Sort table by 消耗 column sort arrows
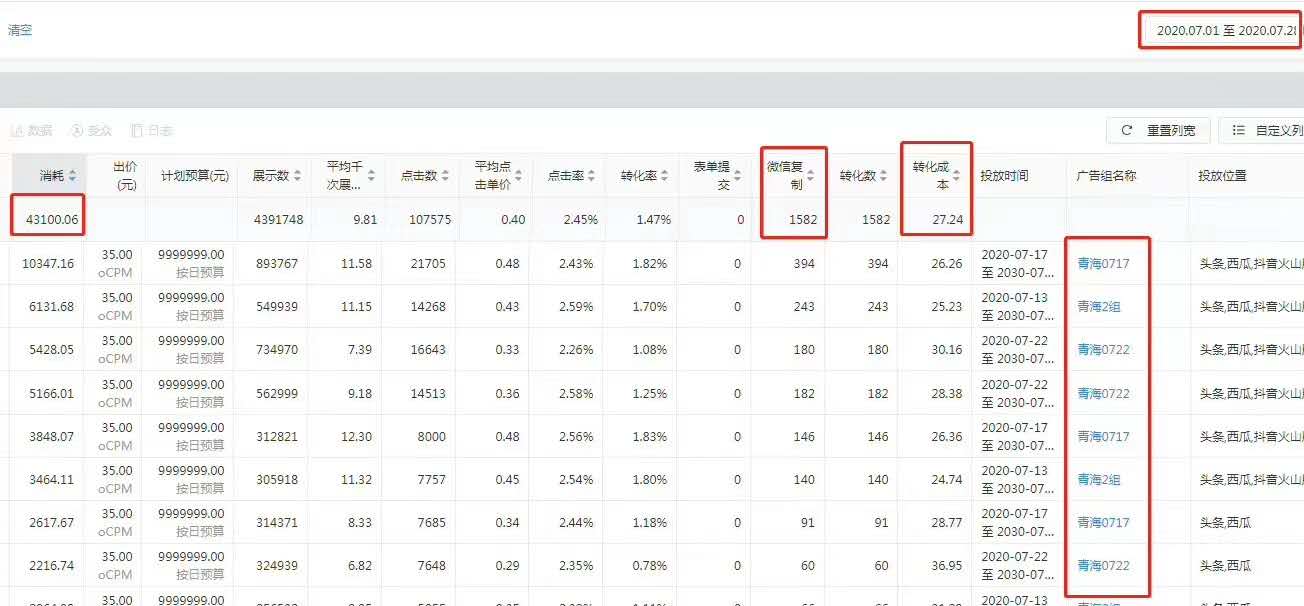1304x606 pixels. tap(72, 176)
